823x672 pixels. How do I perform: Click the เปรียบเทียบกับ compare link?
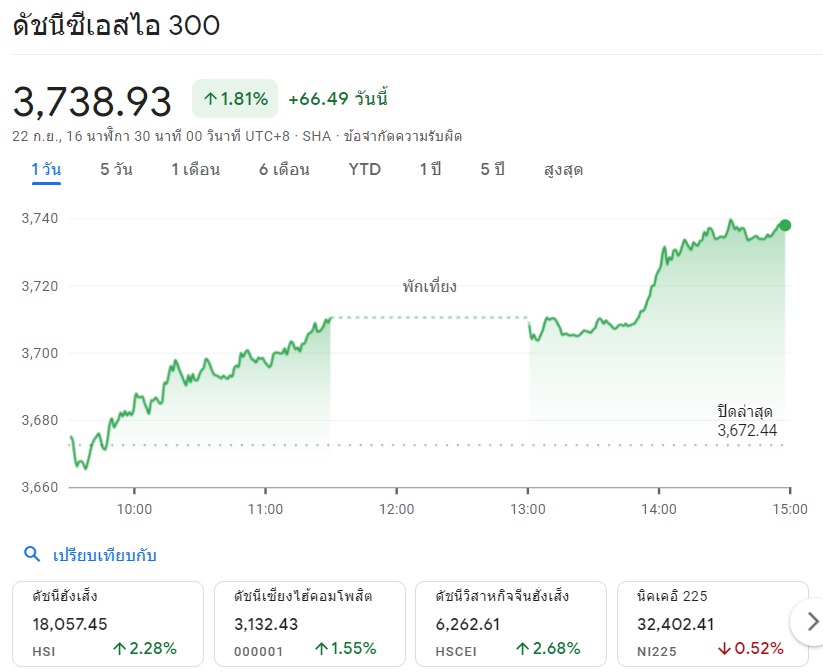105,555
